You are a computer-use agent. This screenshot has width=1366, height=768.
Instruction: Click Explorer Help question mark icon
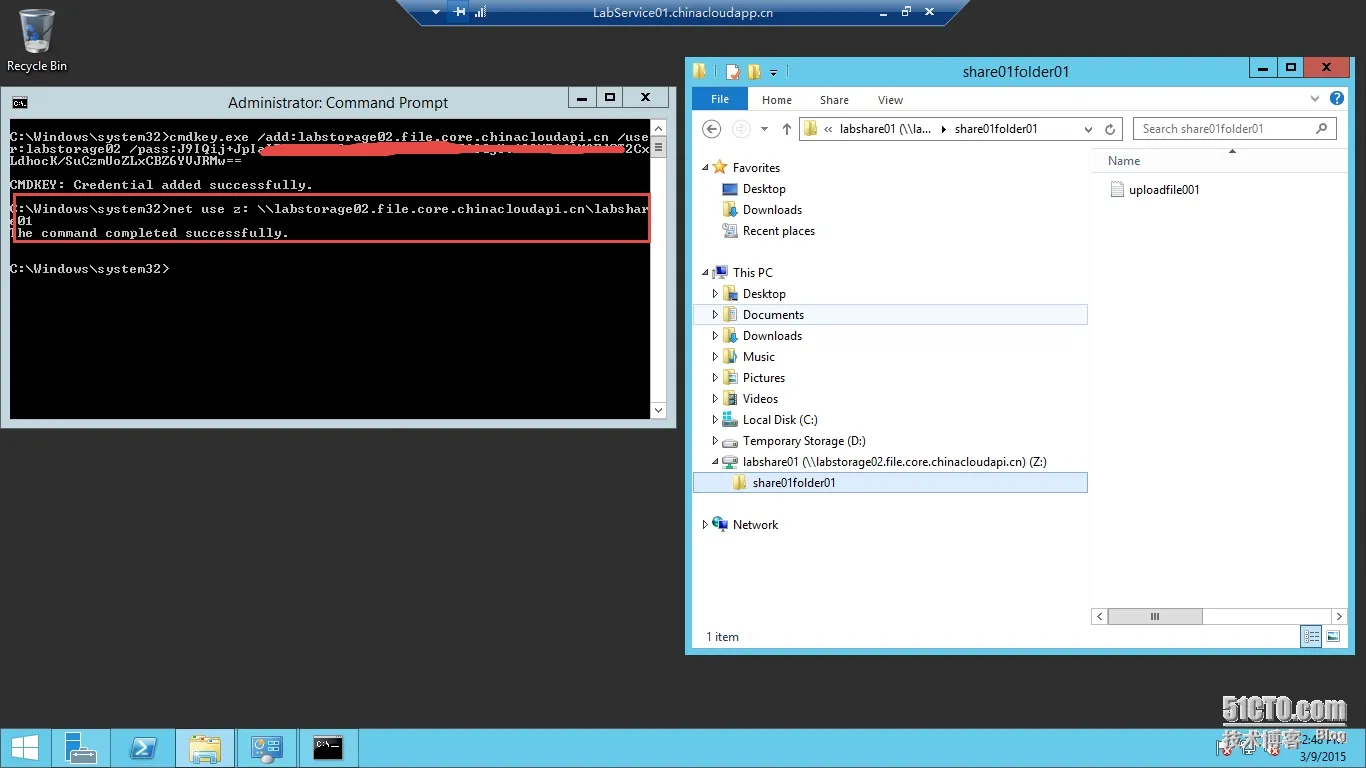pos(1337,99)
